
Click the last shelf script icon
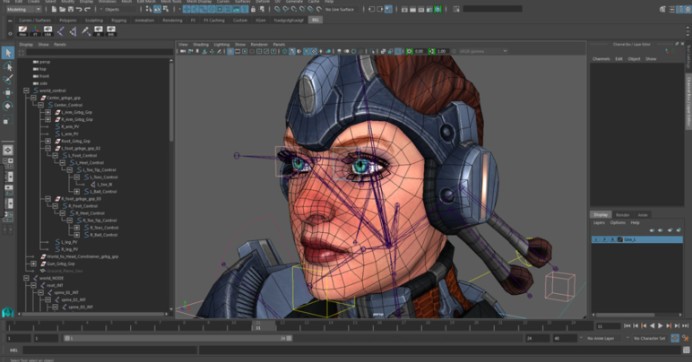111,31
